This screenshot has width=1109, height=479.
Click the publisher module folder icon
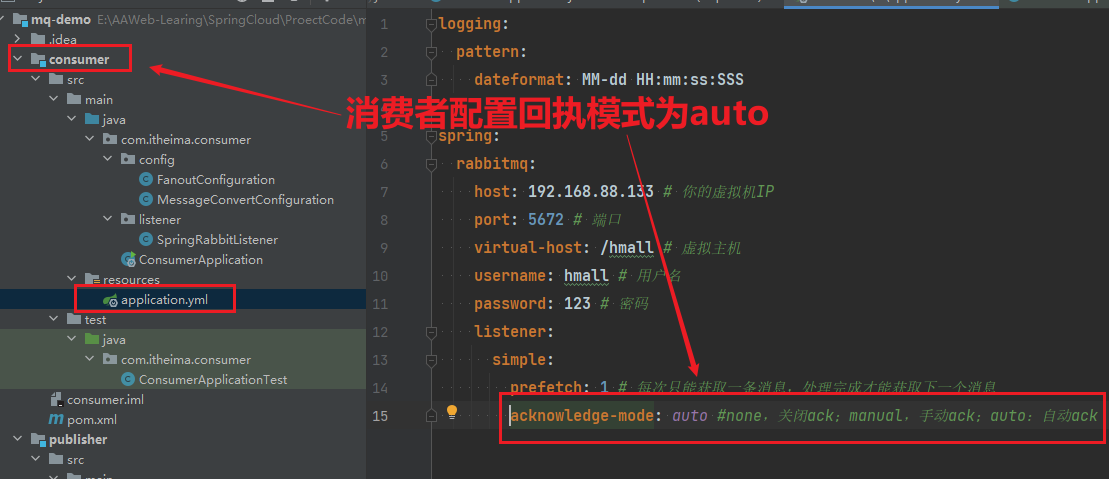pos(38,439)
